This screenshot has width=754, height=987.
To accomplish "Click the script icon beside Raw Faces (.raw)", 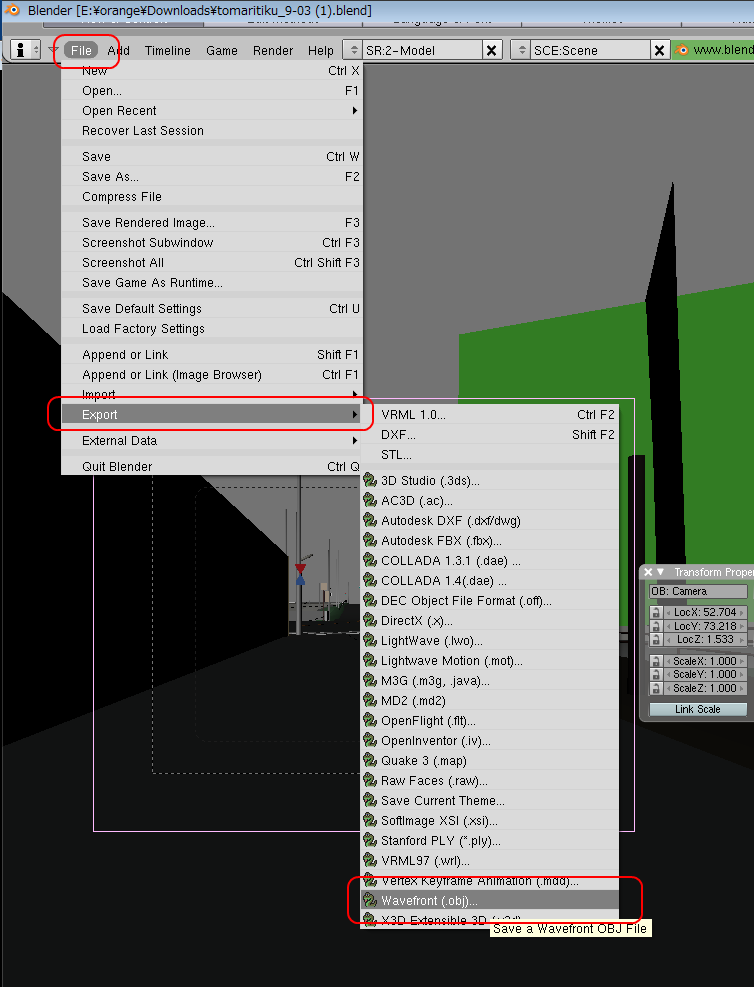I will [370, 781].
